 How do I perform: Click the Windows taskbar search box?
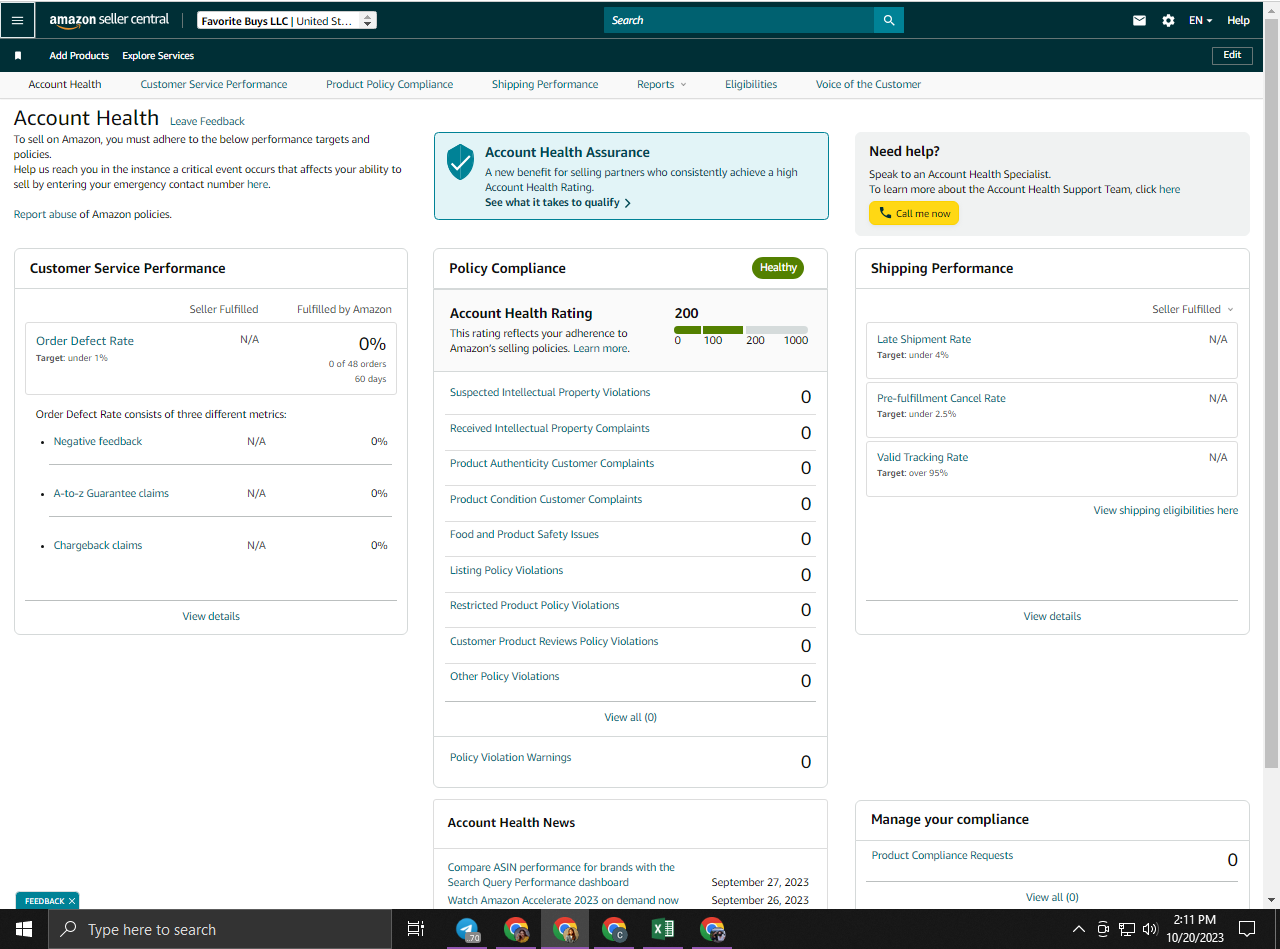click(220, 929)
